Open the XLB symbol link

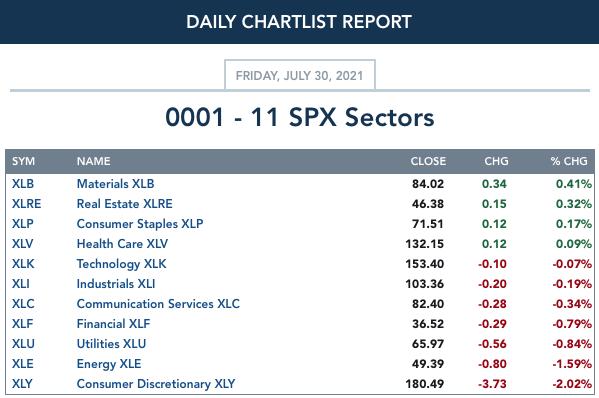pos(23,184)
